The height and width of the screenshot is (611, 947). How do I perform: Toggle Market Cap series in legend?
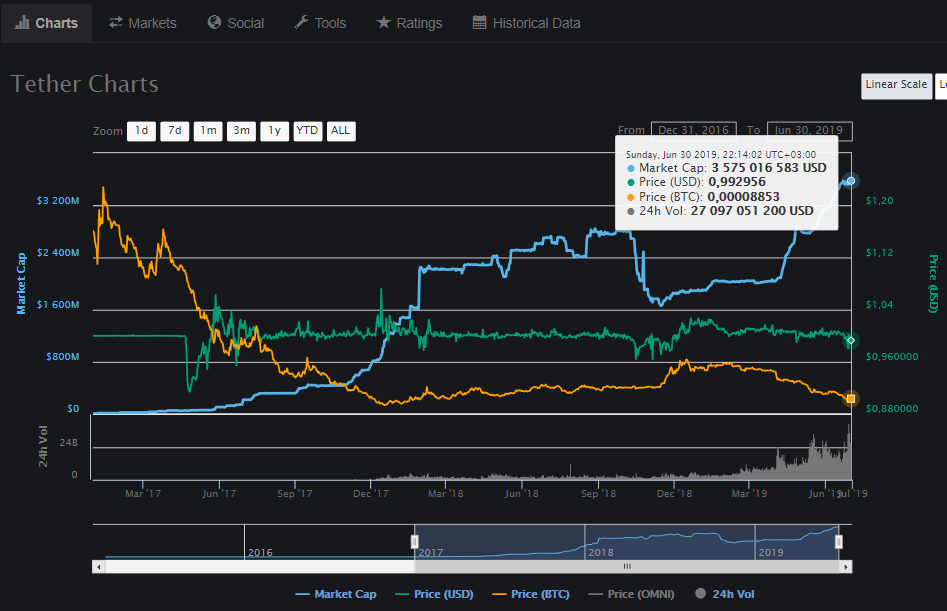pos(336,594)
